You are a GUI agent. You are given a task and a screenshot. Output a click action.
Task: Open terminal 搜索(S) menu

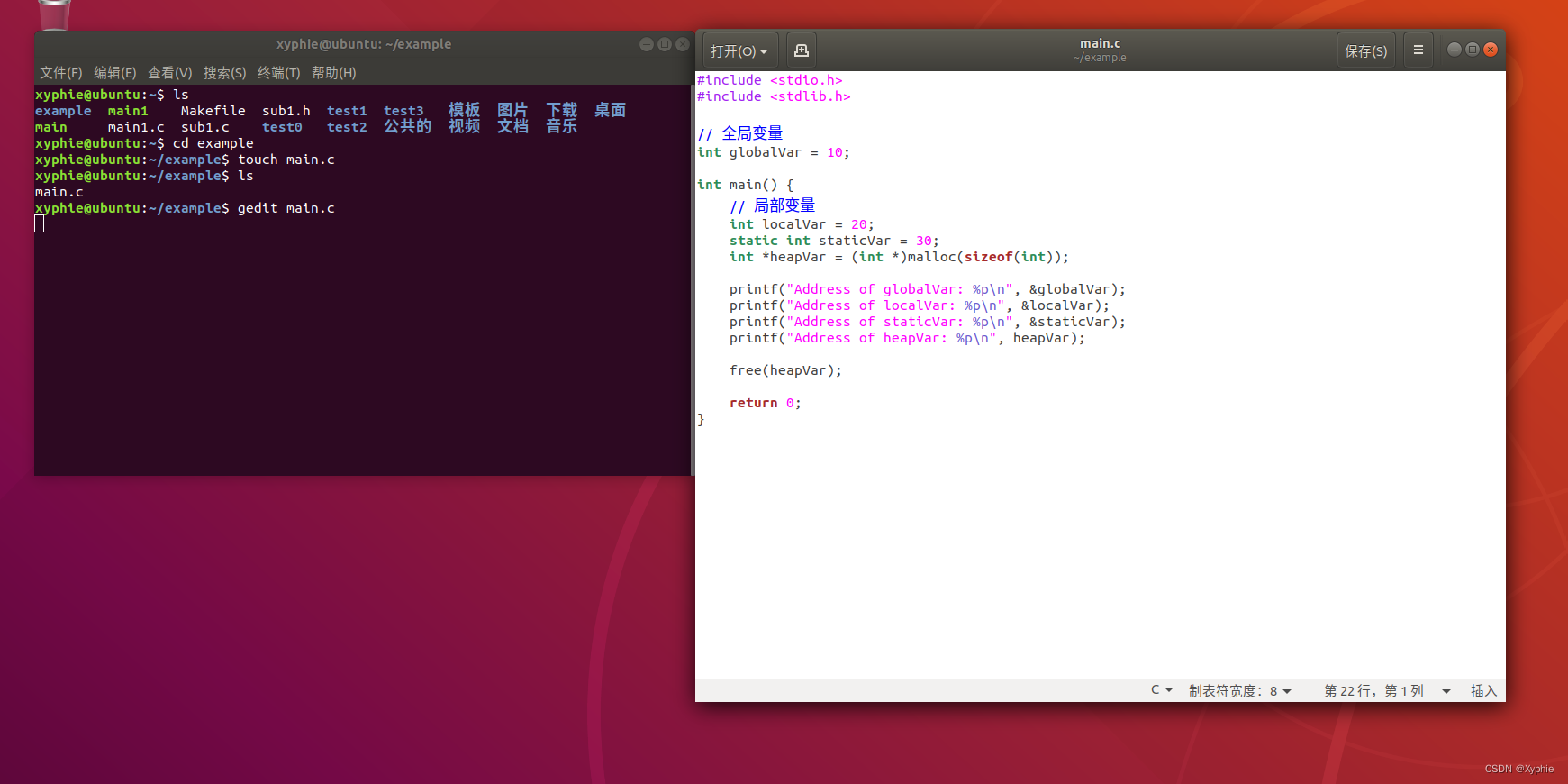pos(225,73)
